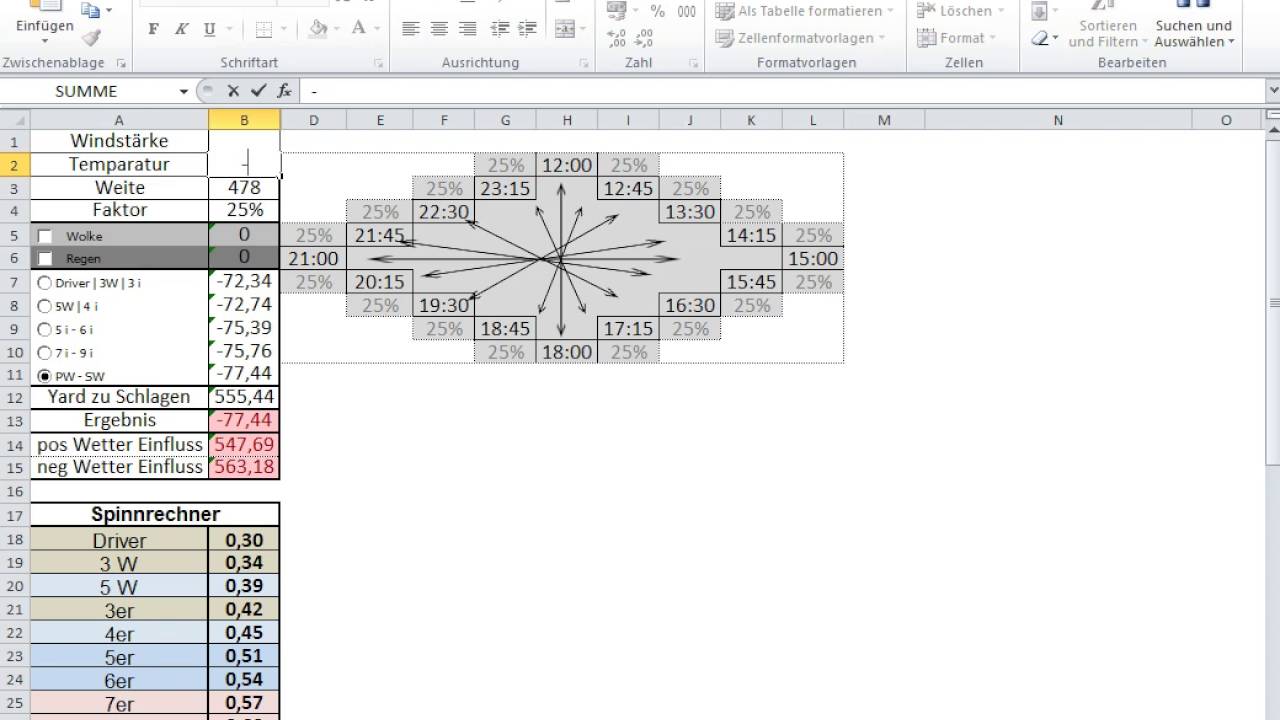The image size is (1280, 720).
Task: Click the Bold (F) formatting icon
Action: tap(153, 29)
